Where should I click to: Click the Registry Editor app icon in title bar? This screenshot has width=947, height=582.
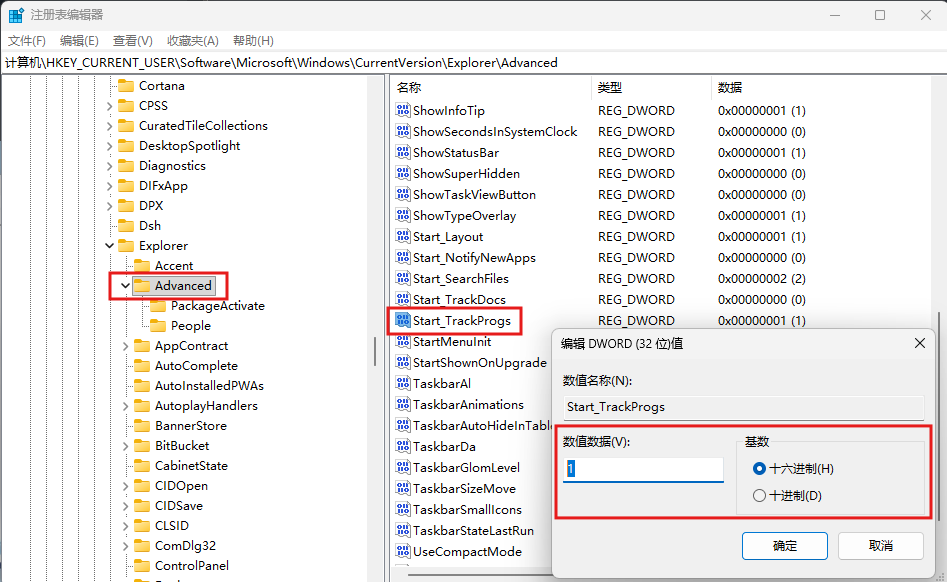tap(16, 15)
